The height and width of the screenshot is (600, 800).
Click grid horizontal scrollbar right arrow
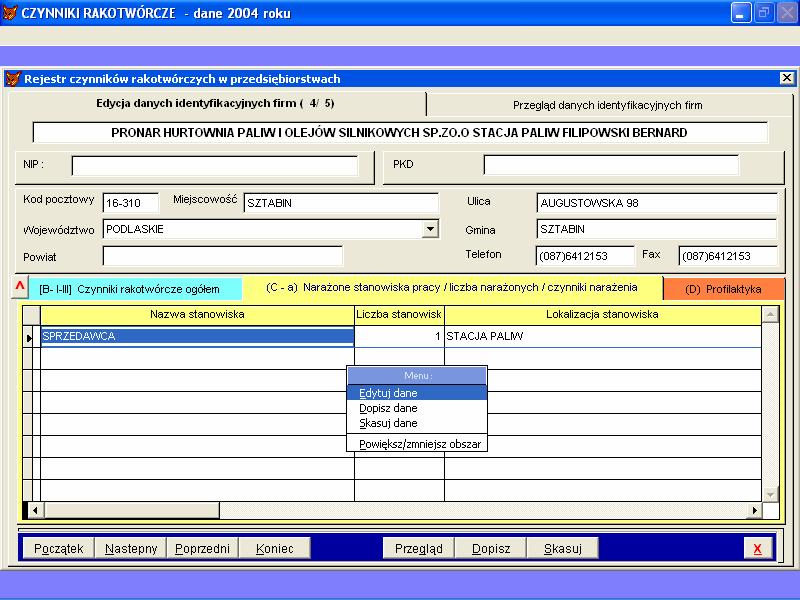[755, 510]
